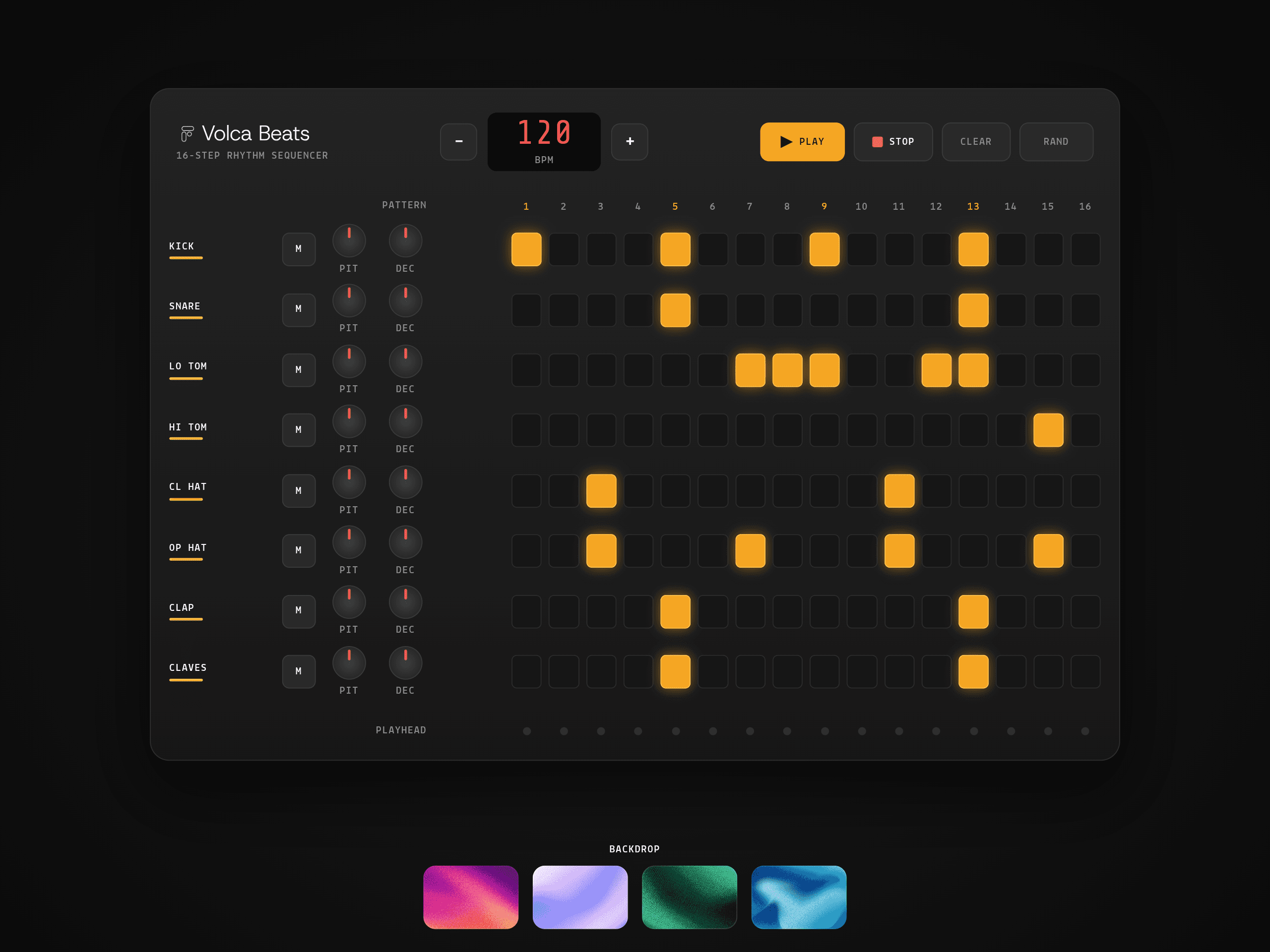This screenshot has height=952, width=1270.
Task: Toggle OP HAT step 7 off
Action: pos(750,551)
